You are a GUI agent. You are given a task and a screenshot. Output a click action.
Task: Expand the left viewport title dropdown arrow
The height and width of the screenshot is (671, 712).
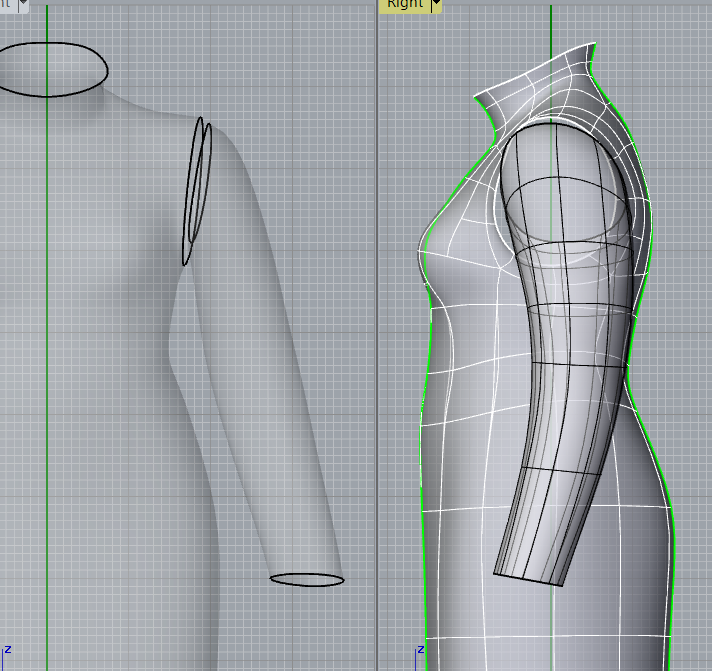[x=23, y=4]
